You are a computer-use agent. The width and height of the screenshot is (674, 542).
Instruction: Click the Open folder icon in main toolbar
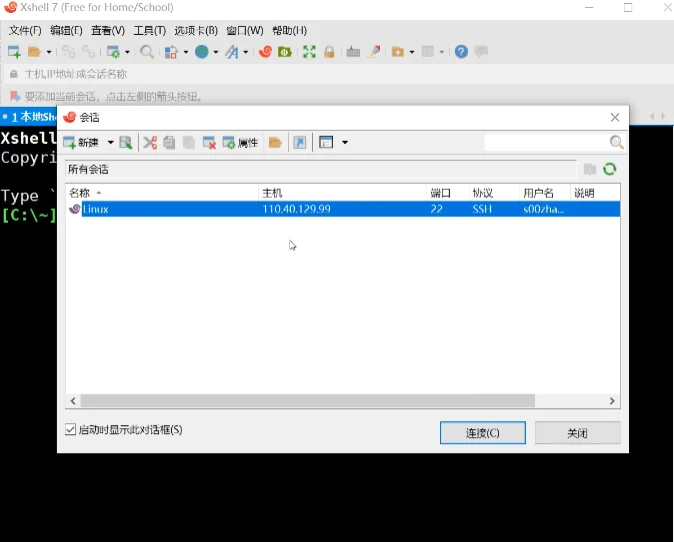(34, 52)
